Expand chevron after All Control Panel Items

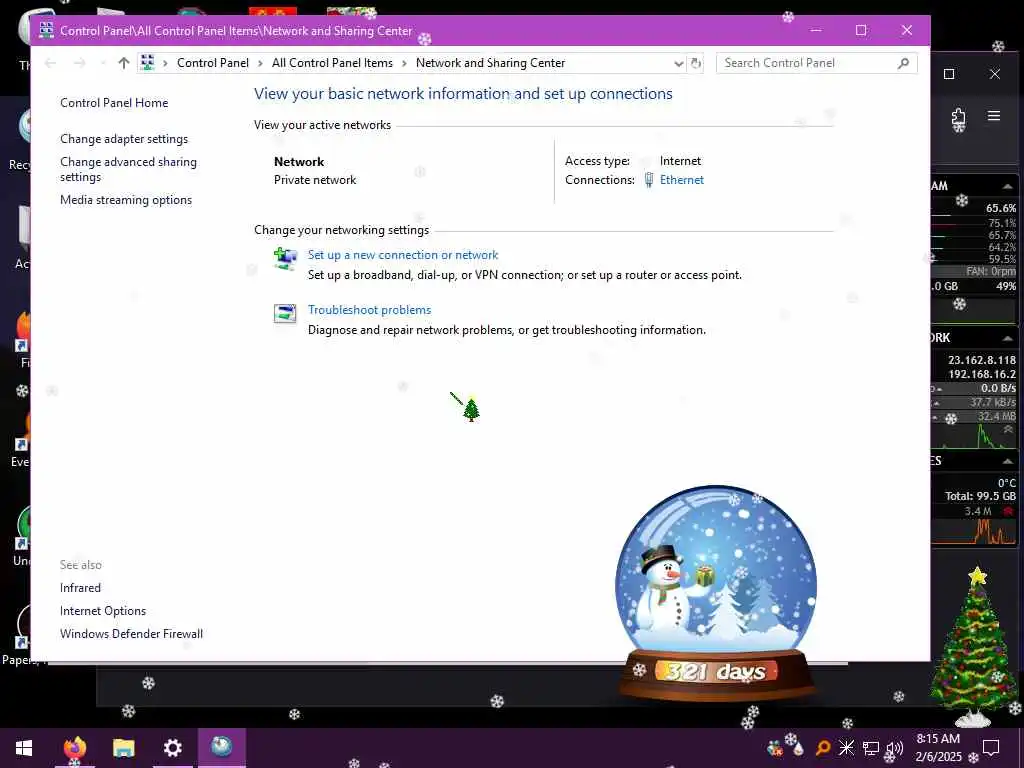tap(404, 63)
